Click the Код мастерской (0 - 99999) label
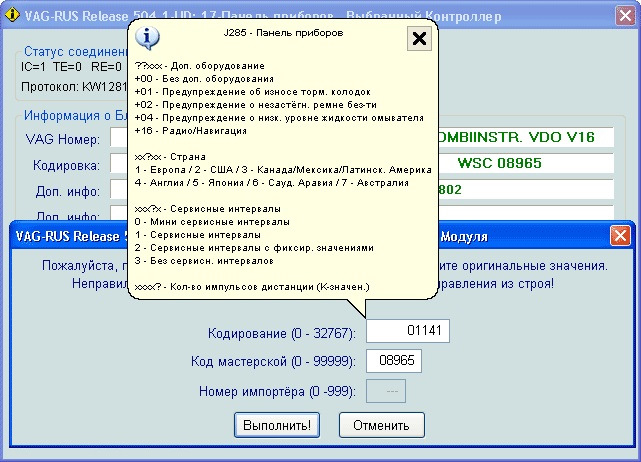641x462 pixels. coord(273,361)
